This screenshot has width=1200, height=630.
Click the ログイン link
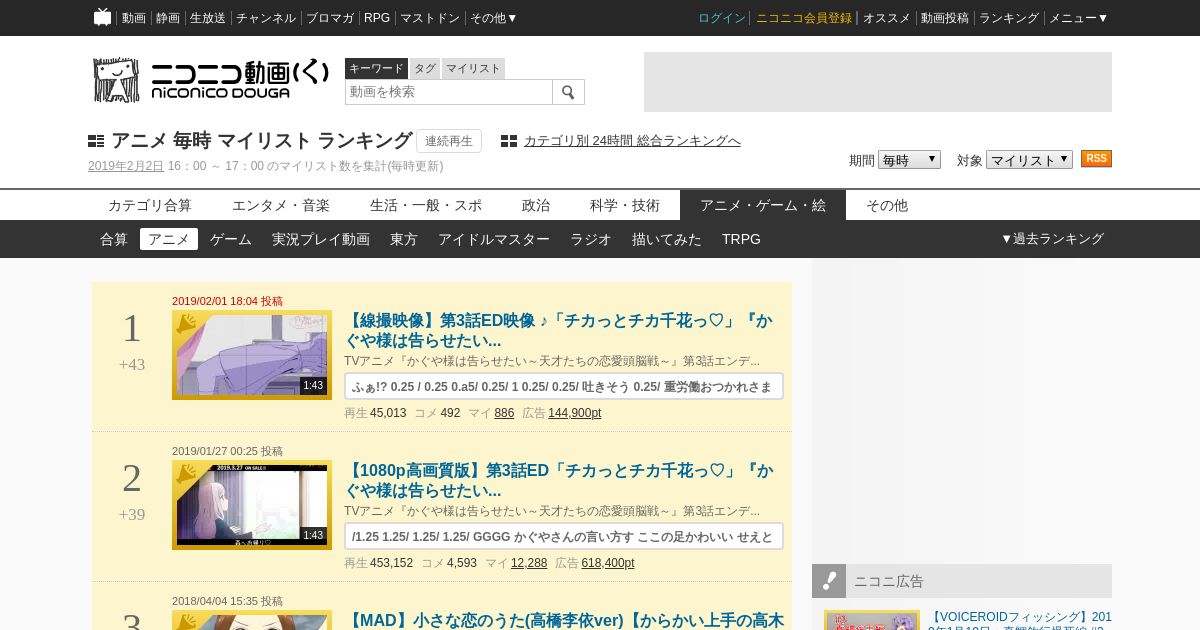click(722, 18)
